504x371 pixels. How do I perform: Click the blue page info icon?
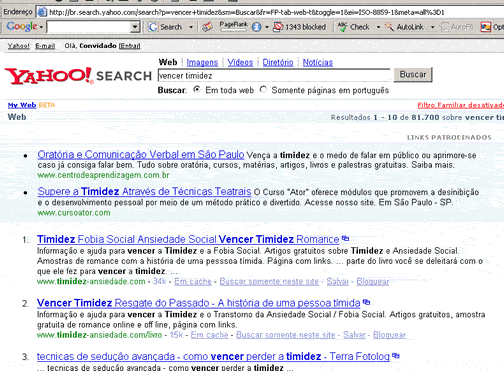point(256,27)
